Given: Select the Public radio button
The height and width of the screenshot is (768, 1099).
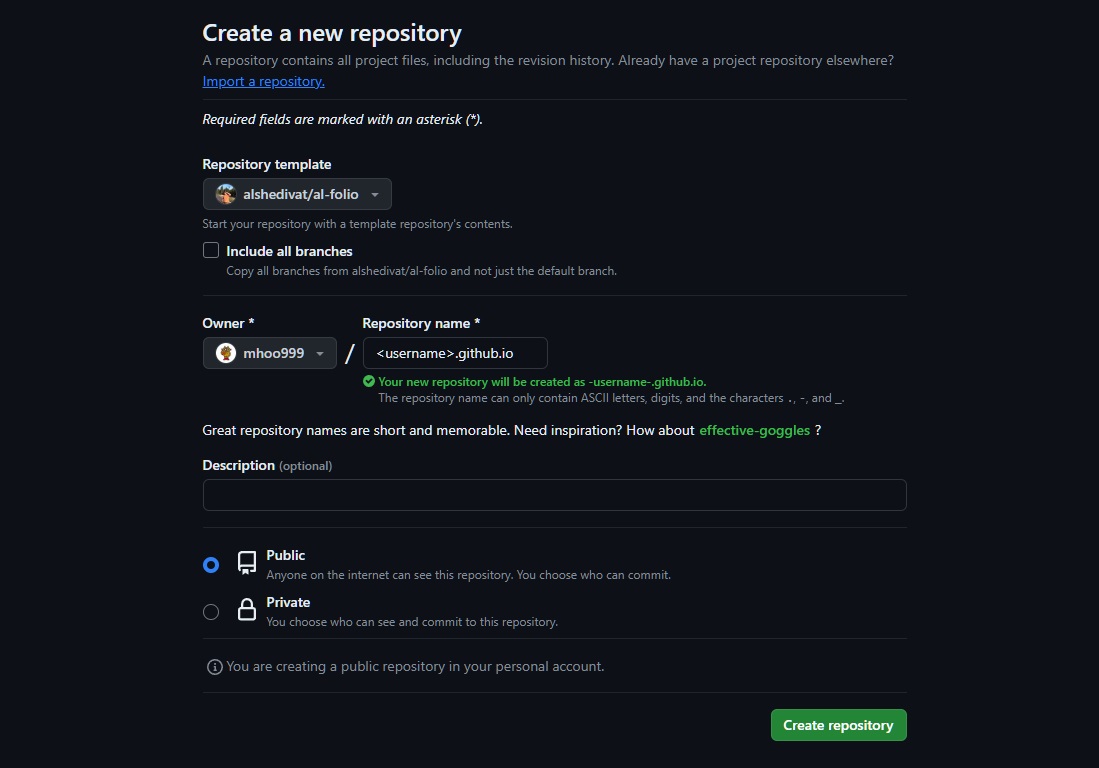Looking at the screenshot, I should pyautogui.click(x=211, y=565).
